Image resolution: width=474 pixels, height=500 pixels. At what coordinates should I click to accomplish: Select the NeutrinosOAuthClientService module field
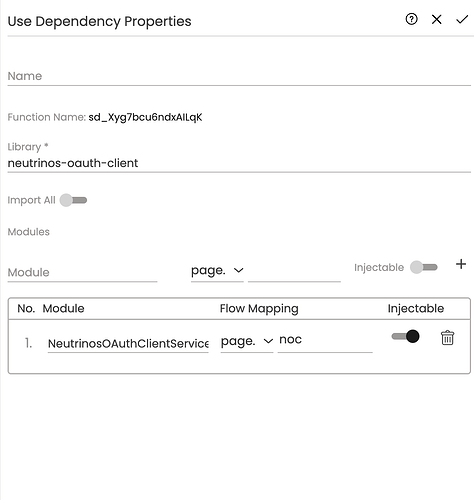coord(128,343)
